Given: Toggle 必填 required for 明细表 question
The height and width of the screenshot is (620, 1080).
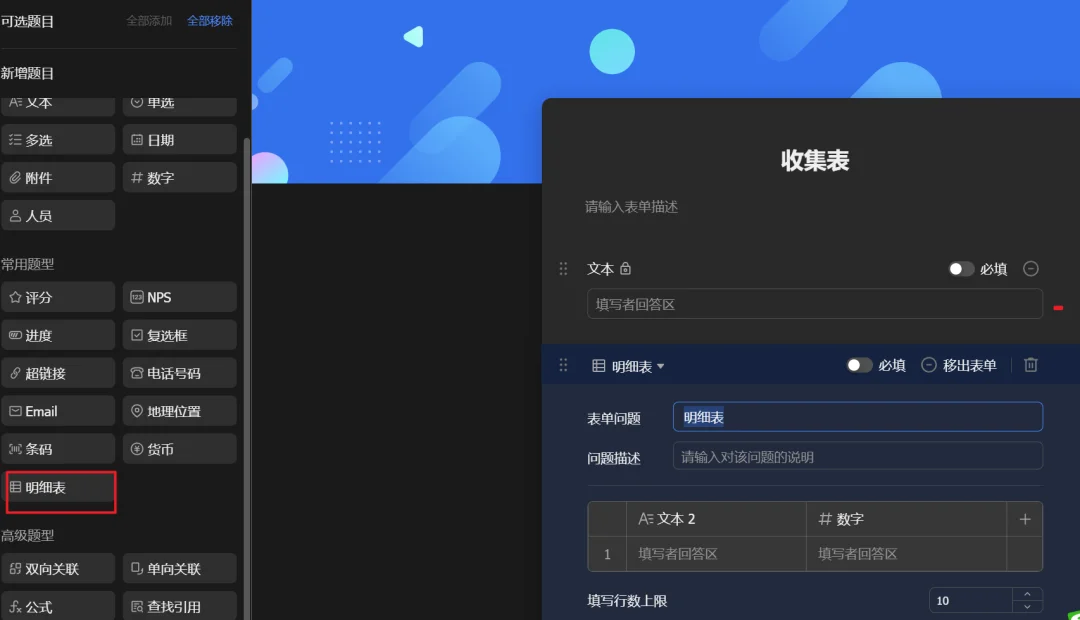Looking at the screenshot, I should pyautogui.click(x=859, y=365).
